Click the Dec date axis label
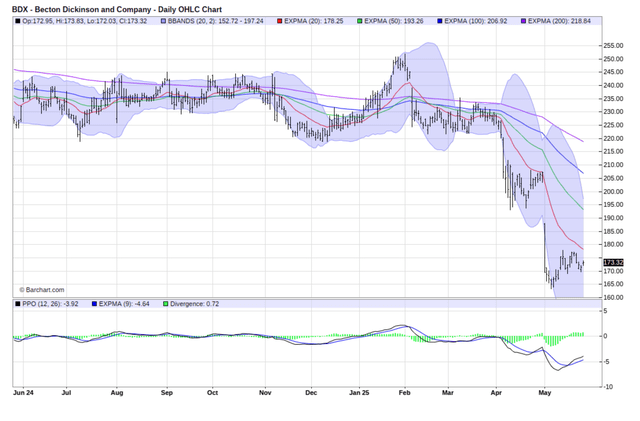This screenshot has height=421, width=640. [x=311, y=393]
